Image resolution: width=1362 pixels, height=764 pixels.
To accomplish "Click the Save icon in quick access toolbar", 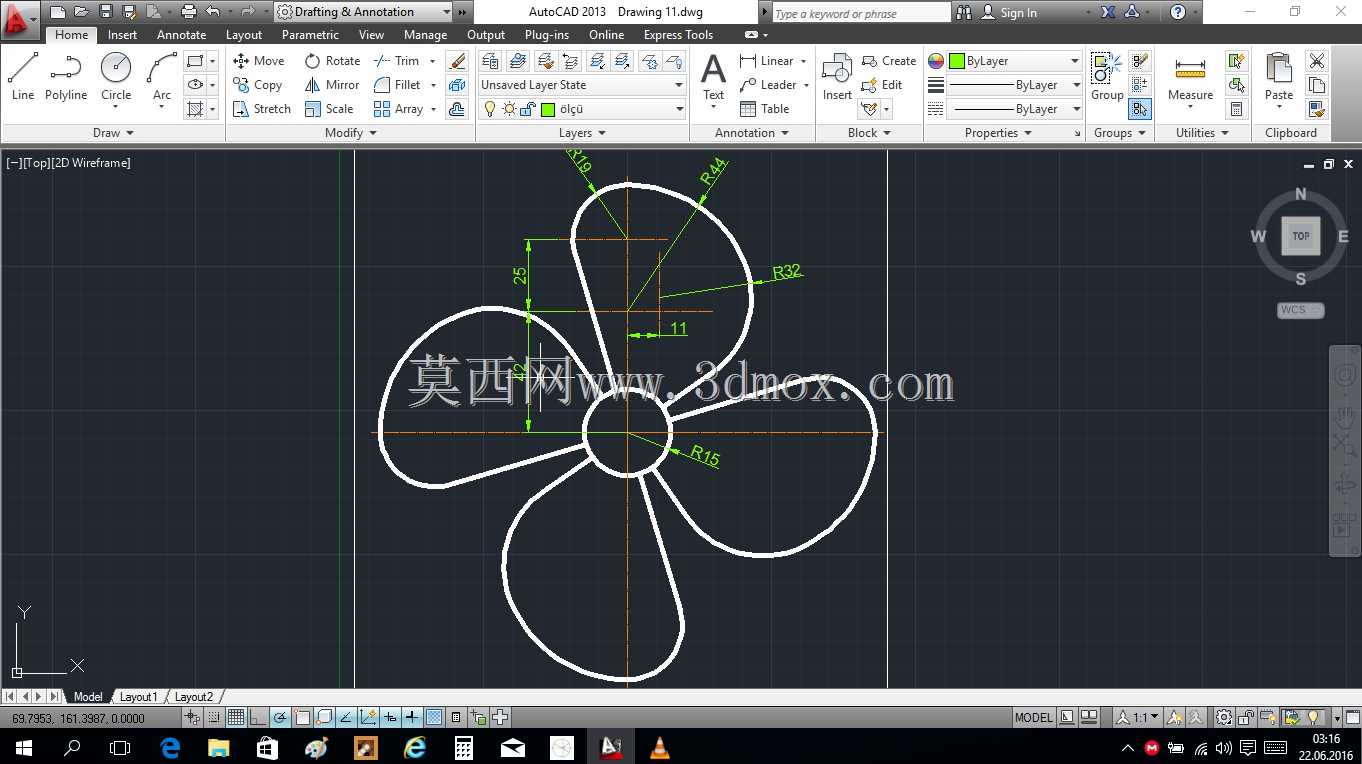I will pos(105,12).
